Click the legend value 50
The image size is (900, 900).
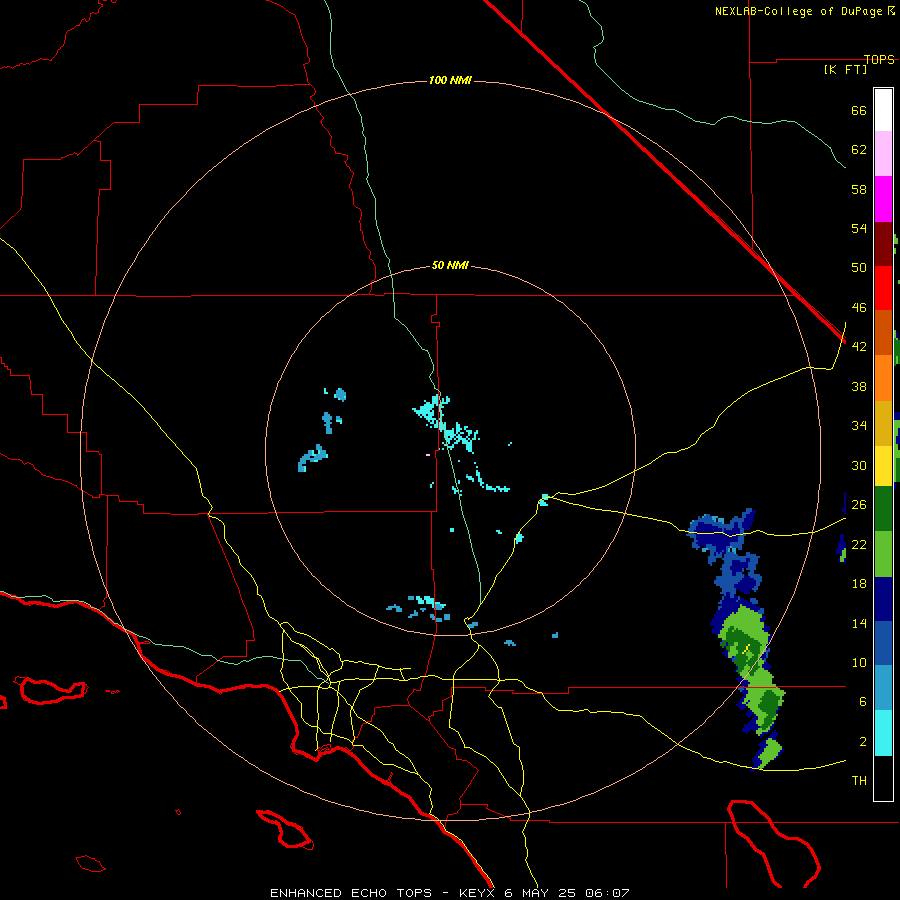[859, 267]
